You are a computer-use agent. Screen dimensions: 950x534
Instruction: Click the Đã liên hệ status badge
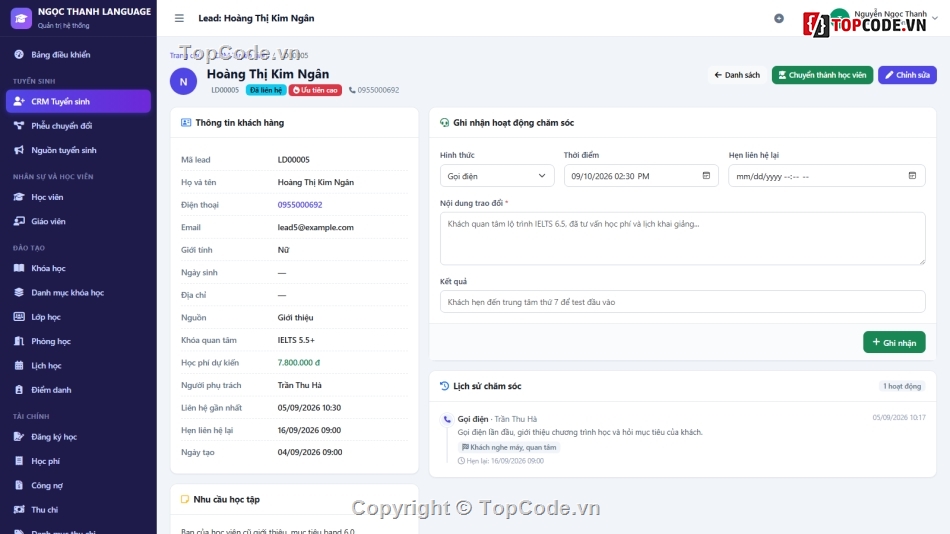pyautogui.click(x=266, y=90)
